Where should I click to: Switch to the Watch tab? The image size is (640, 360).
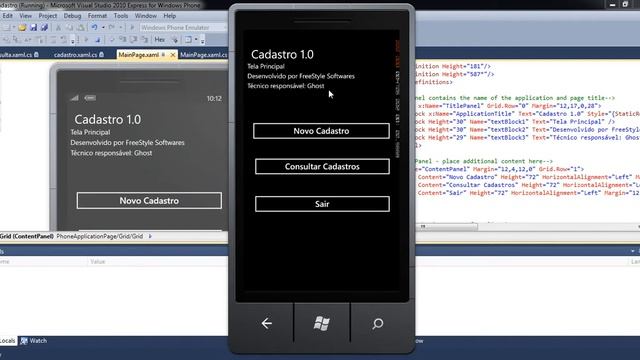coord(34,341)
